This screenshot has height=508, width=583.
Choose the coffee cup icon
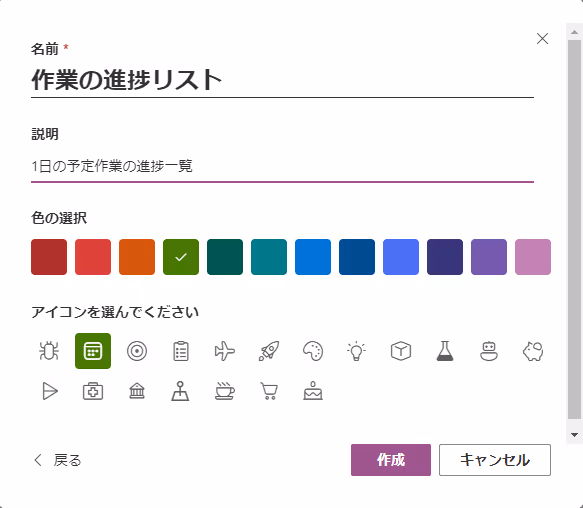tap(225, 391)
